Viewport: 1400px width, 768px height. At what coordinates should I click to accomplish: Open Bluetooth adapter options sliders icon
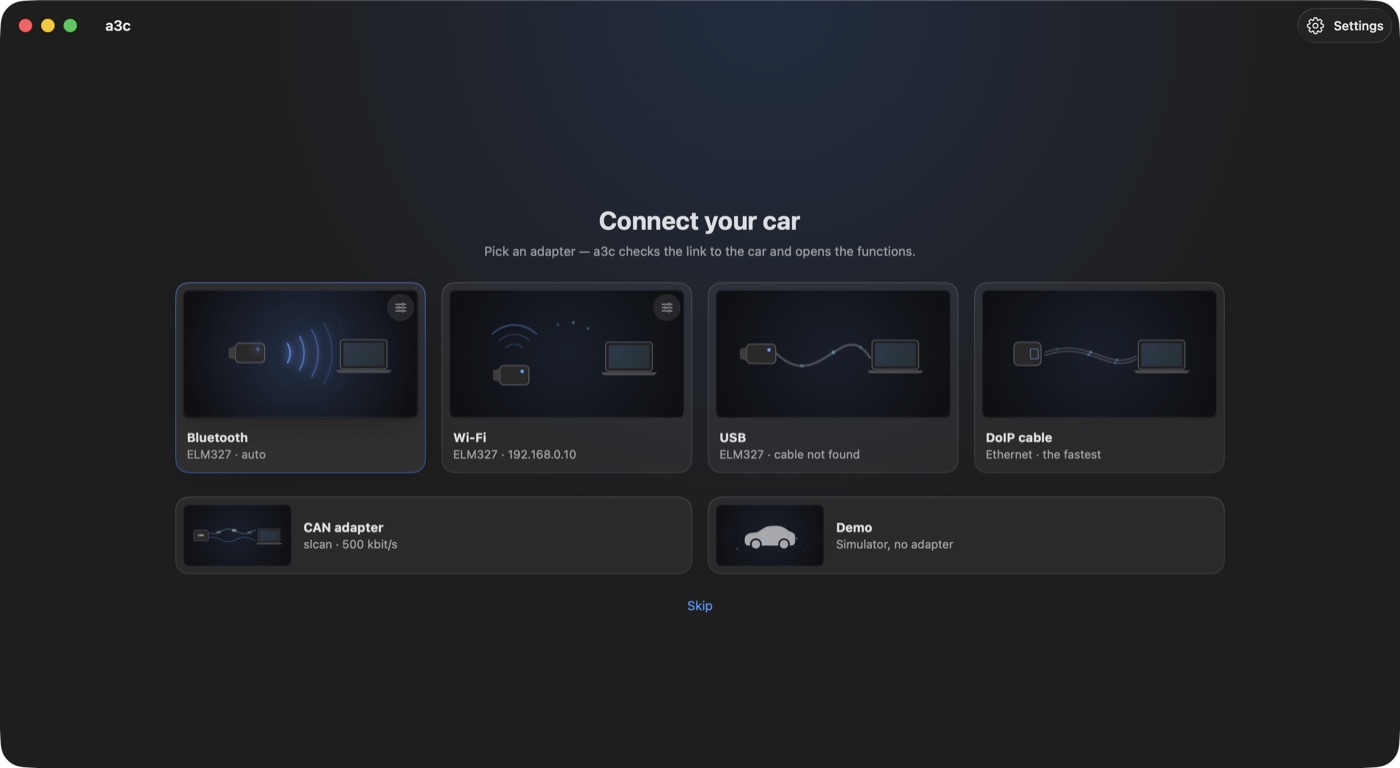click(x=400, y=307)
